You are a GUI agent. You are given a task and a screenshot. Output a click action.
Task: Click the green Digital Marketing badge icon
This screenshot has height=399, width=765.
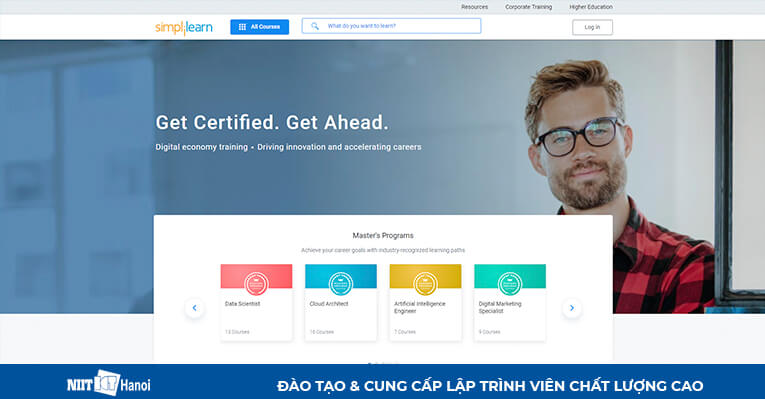(510, 284)
